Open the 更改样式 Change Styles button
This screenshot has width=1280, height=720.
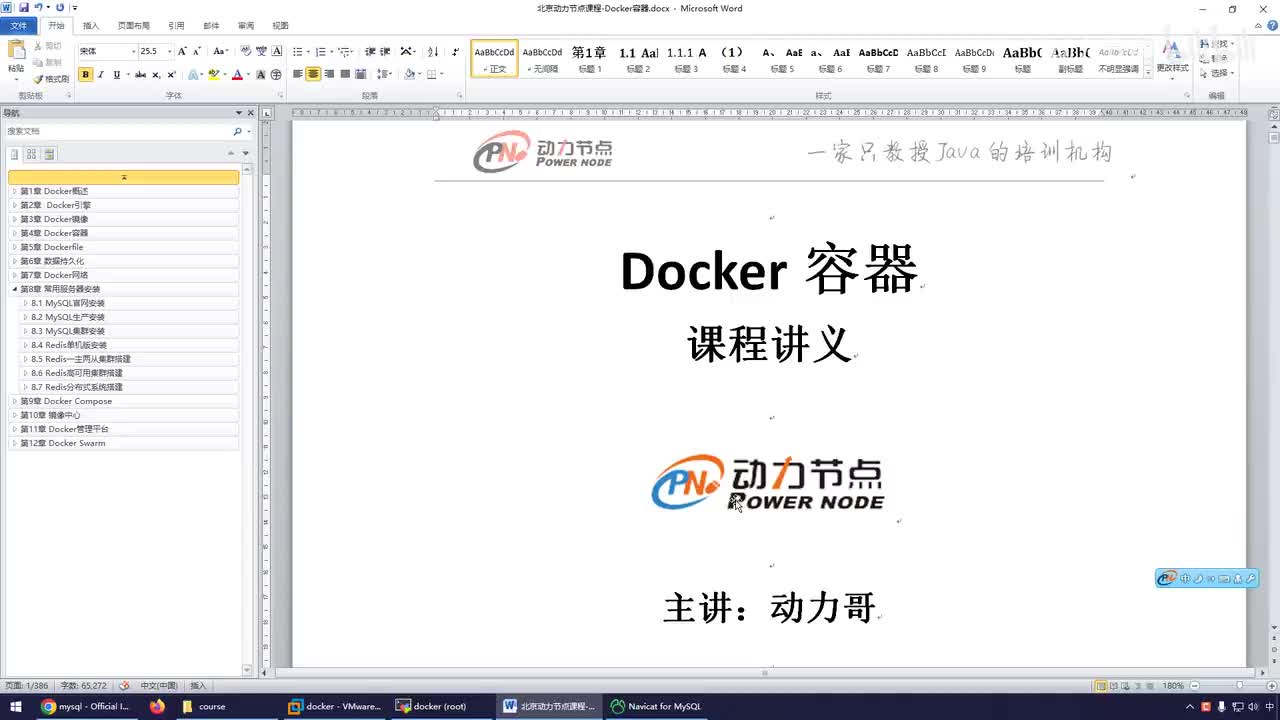(x=1172, y=58)
